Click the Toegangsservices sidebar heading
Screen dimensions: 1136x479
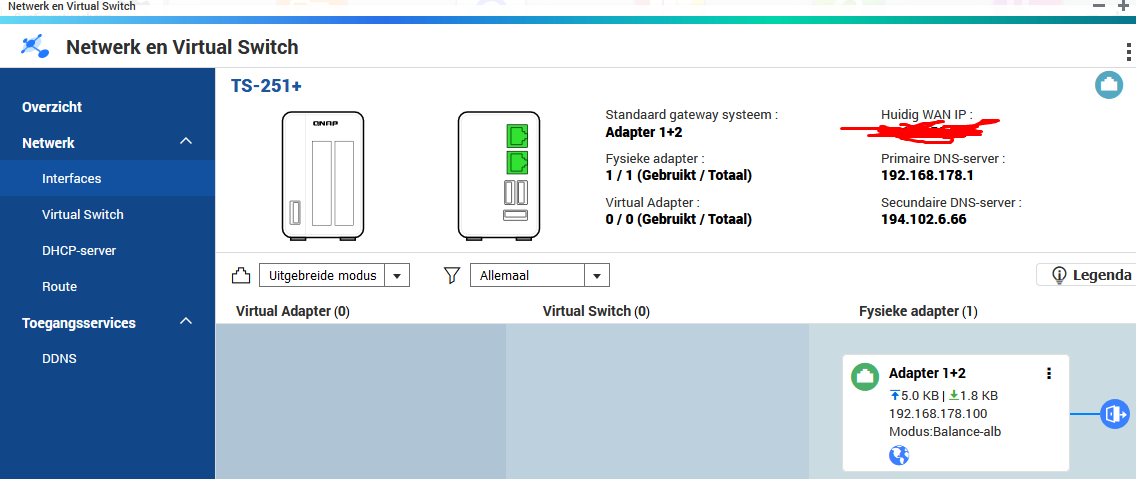coord(79,323)
